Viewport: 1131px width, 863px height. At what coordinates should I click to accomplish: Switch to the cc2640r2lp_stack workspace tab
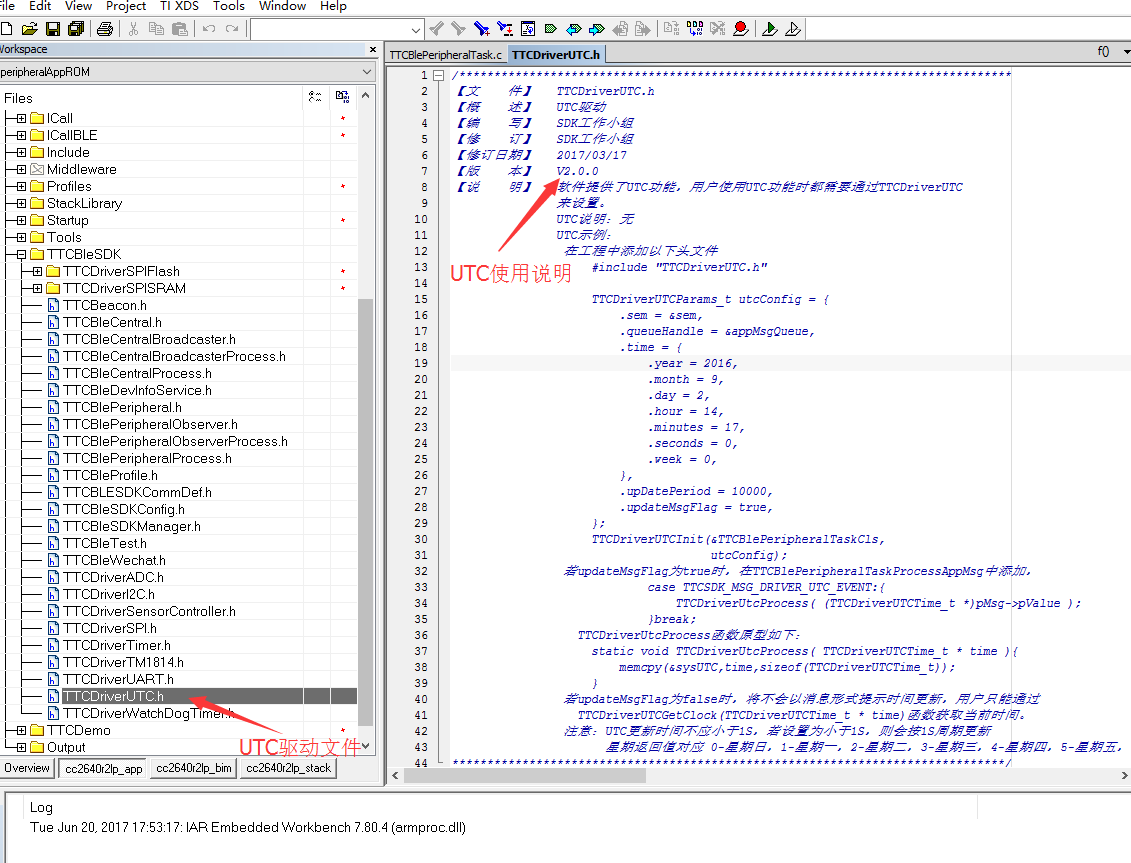click(289, 768)
